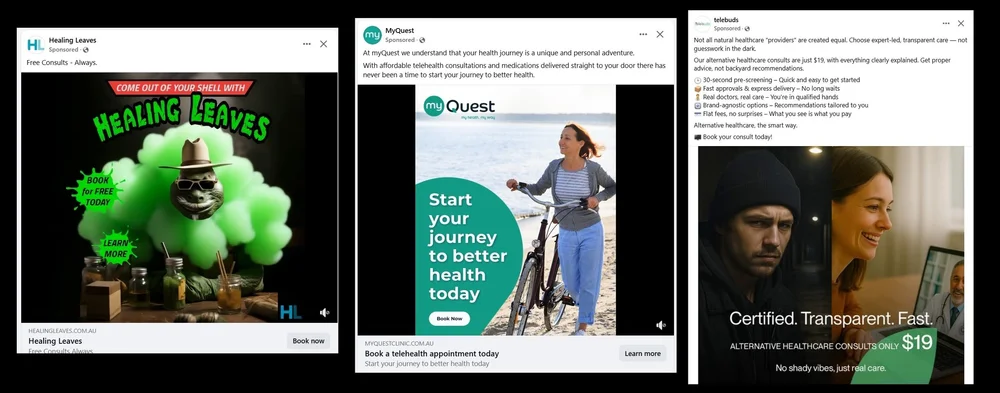Click the Book now button
Image resolution: width=1000 pixels, height=393 pixels.
[x=309, y=341]
